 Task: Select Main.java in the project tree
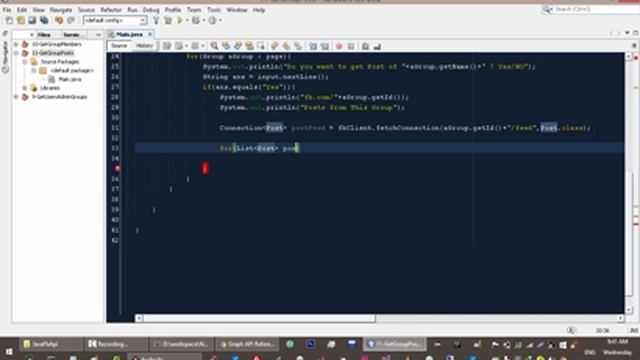pos(70,79)
